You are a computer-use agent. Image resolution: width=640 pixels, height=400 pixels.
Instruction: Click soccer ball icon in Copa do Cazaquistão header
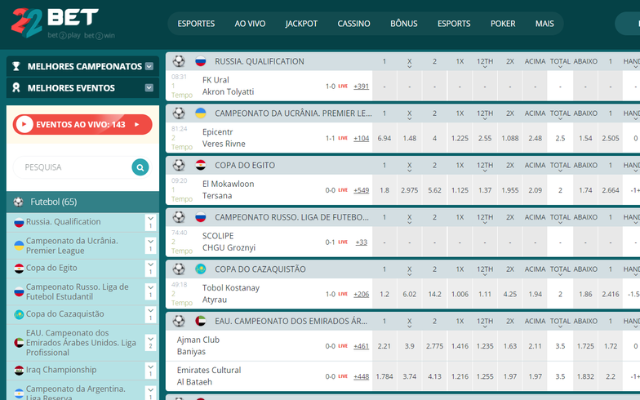pos(178,269)
